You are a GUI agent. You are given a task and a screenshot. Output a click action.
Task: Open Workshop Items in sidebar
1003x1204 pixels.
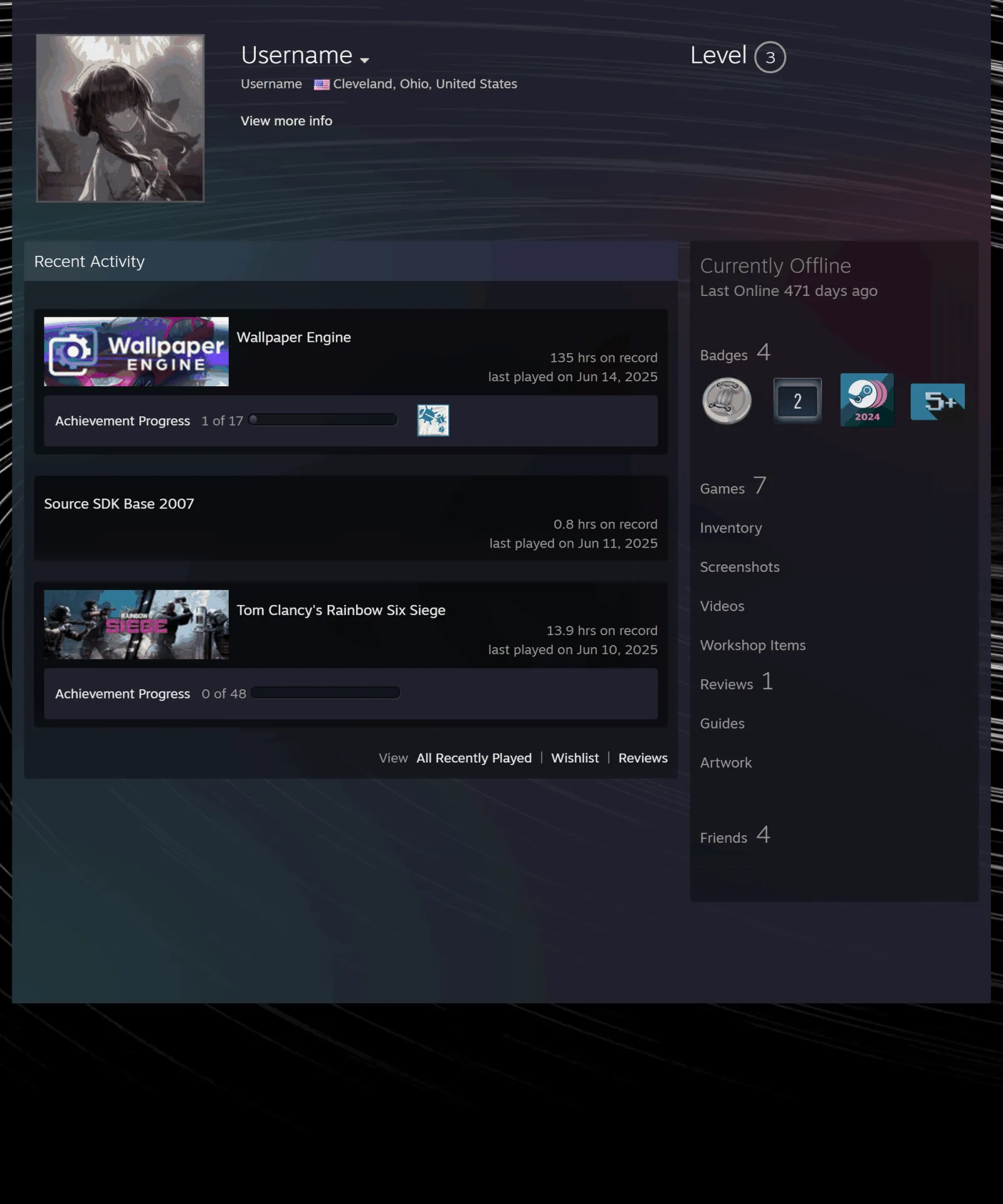coord(753,645)
